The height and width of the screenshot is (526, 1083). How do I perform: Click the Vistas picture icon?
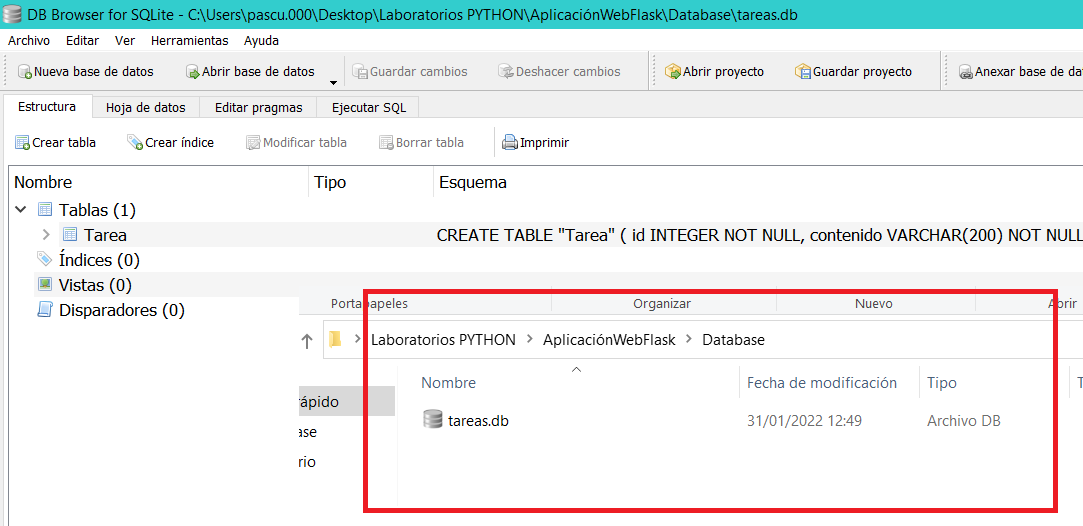44,284
